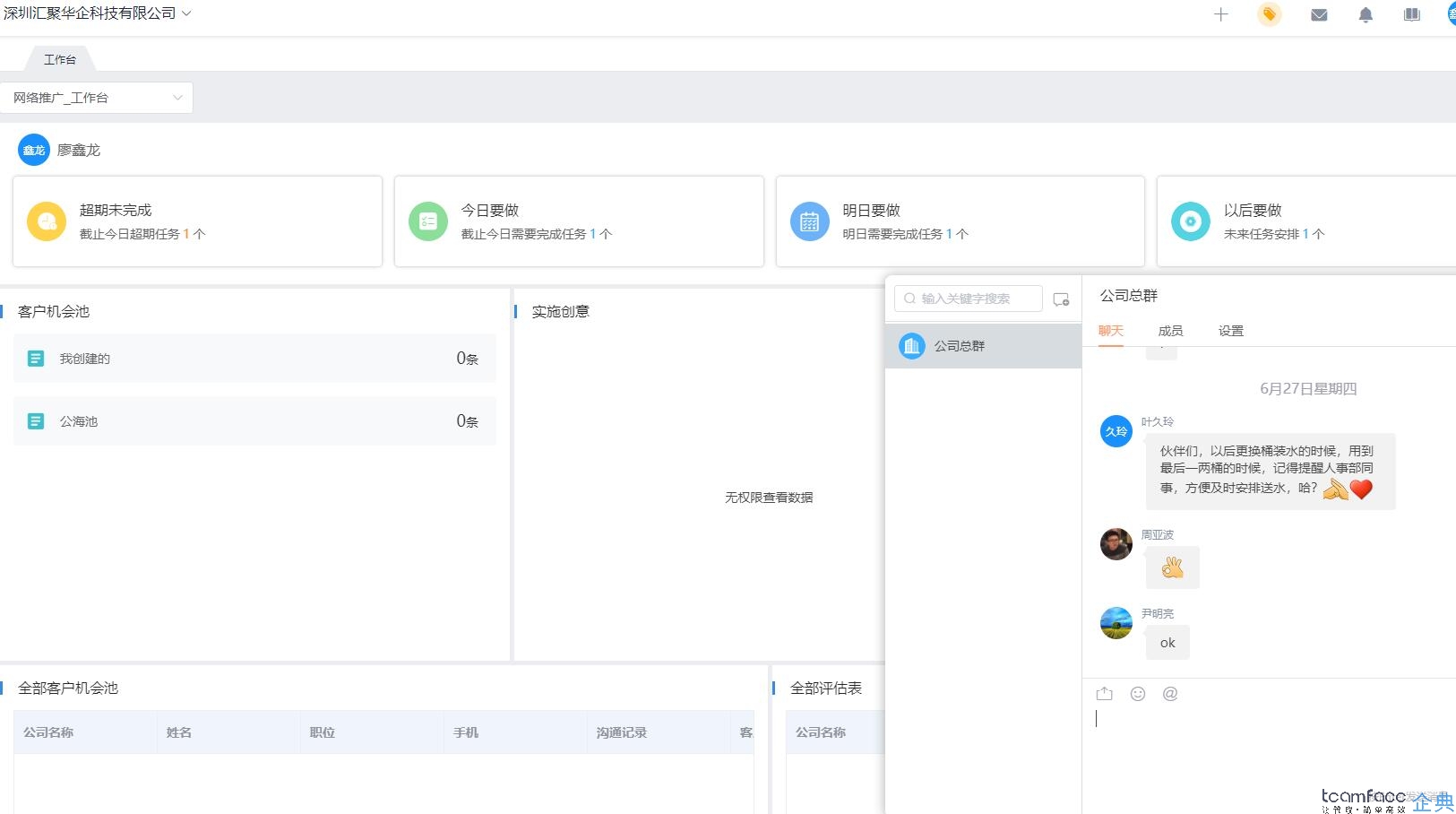Open the mail envelope icon
Image resolution: width=1456 pixels, height=814 pixels.
click(1319, 14)
